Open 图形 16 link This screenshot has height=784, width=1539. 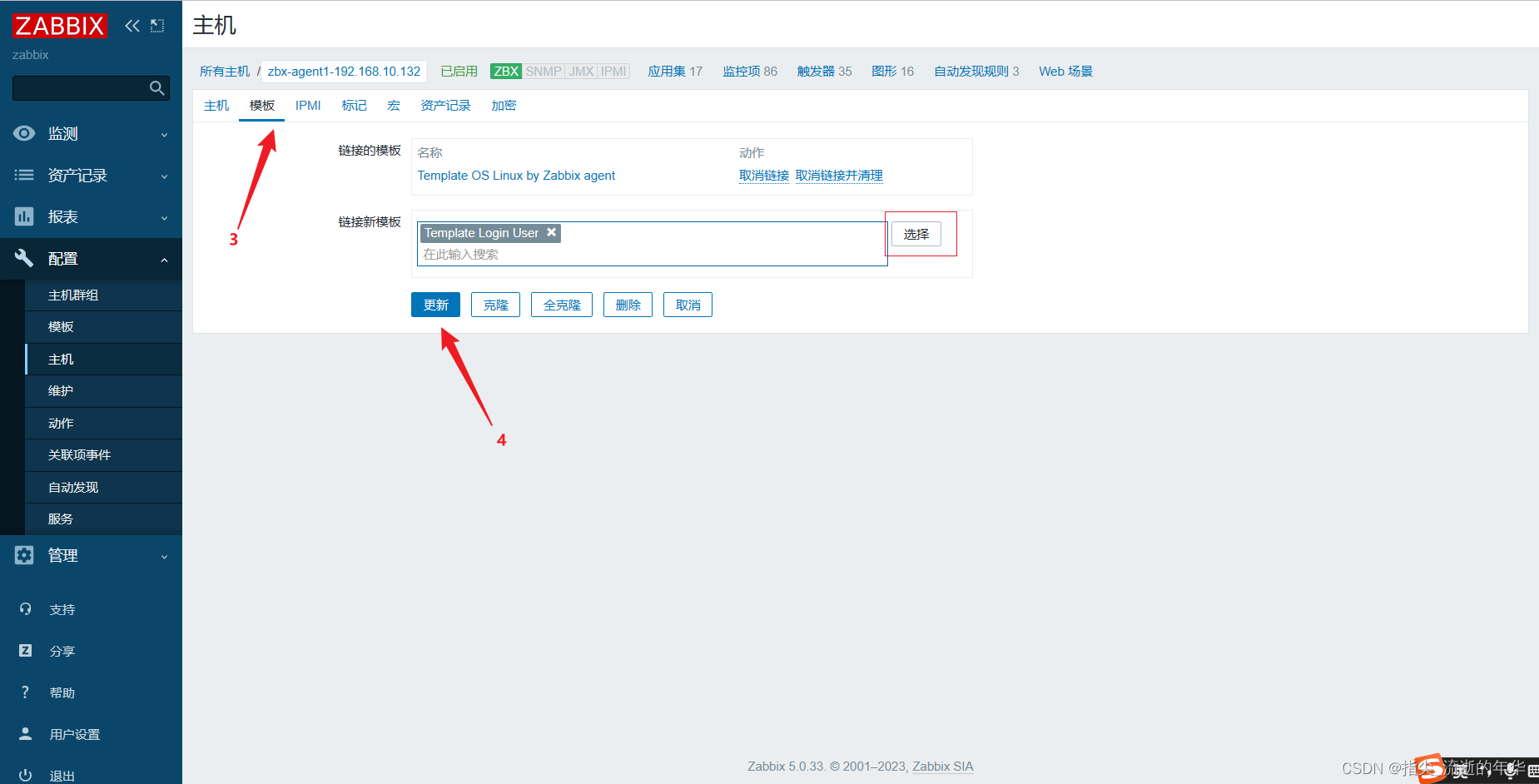coord(892,72)
